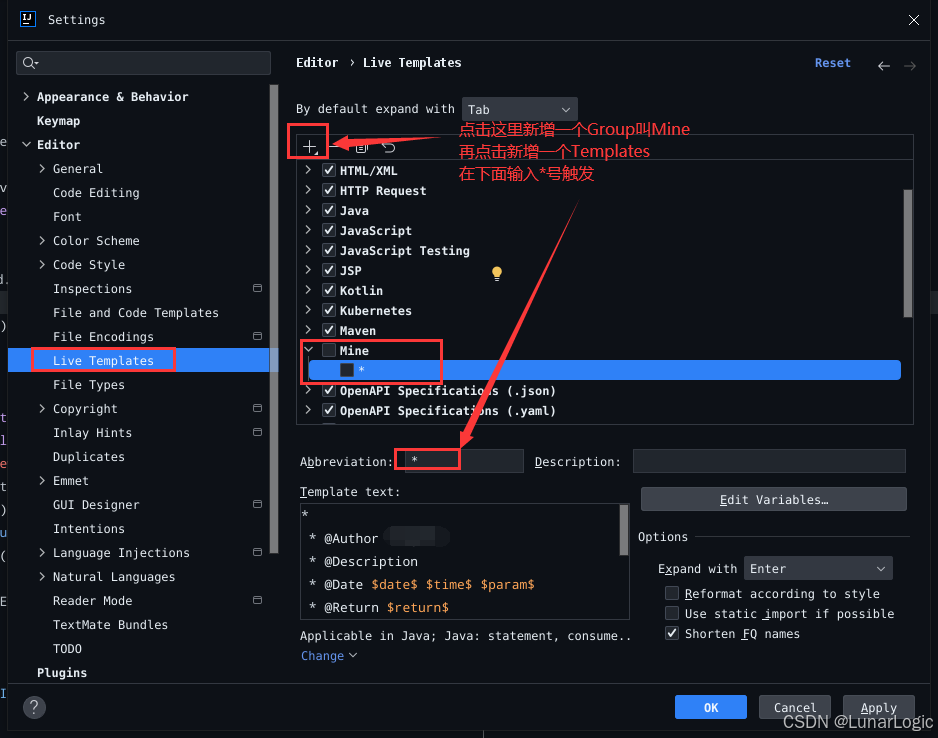Click the Edit Variables button
Screen dimensions: 938x738
point(773,499)
